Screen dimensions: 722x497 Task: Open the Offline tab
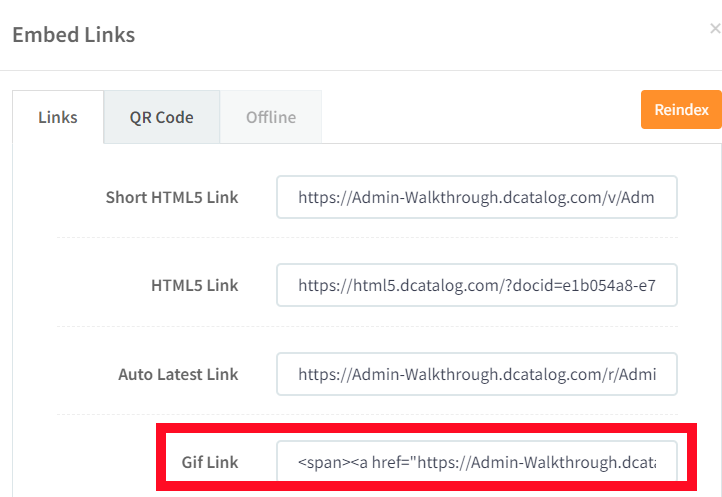click(x=271, y=117)
